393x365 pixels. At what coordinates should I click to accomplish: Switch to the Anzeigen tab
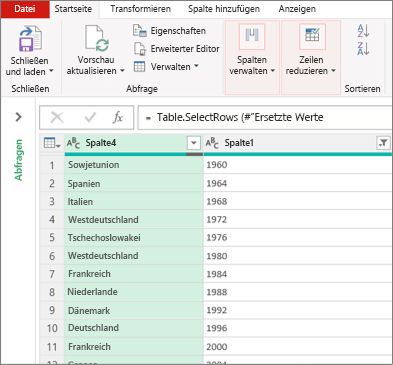[x=297, y=9]
